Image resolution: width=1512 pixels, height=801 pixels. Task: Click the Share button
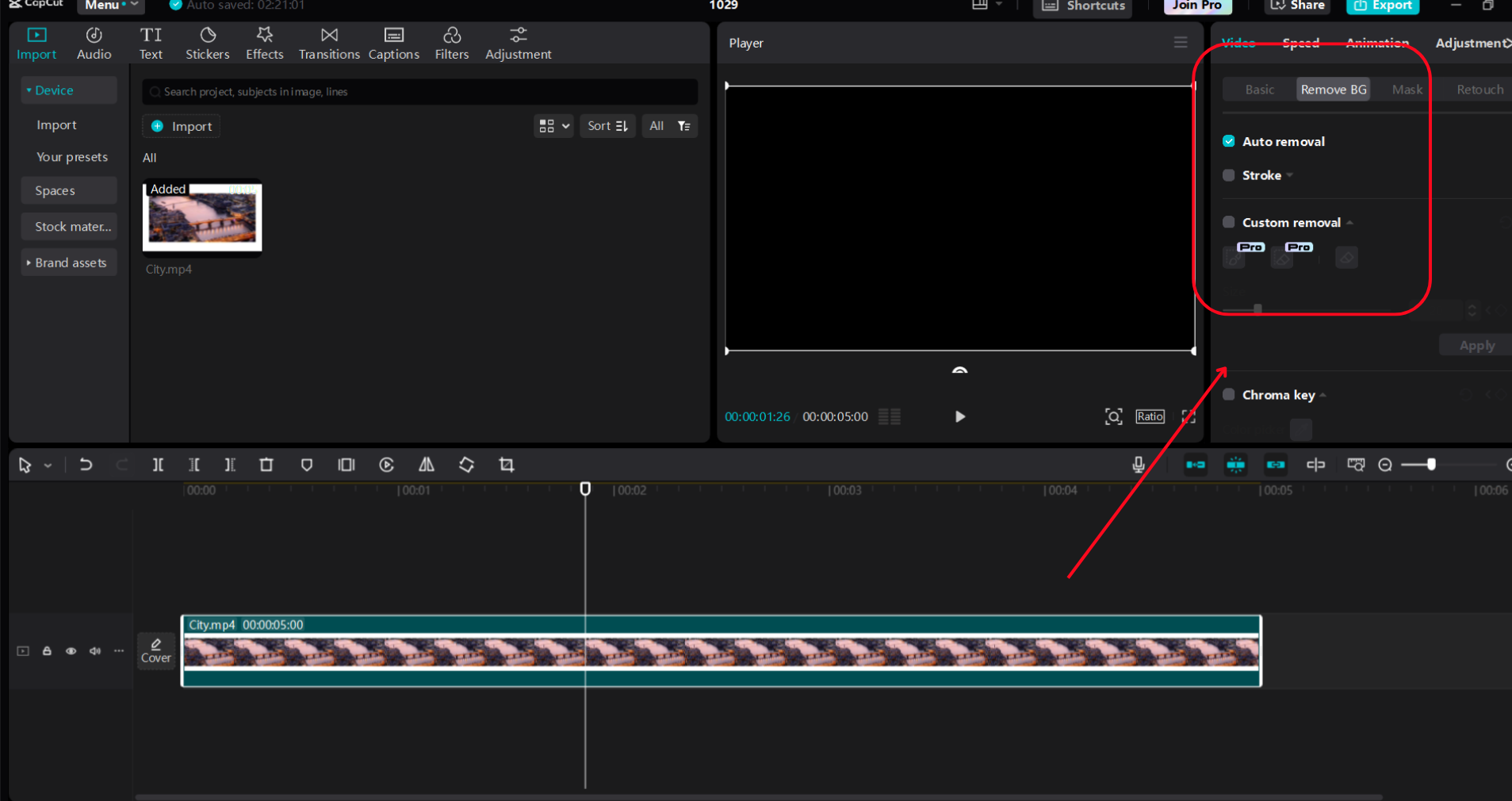[x=1297, y=6]
